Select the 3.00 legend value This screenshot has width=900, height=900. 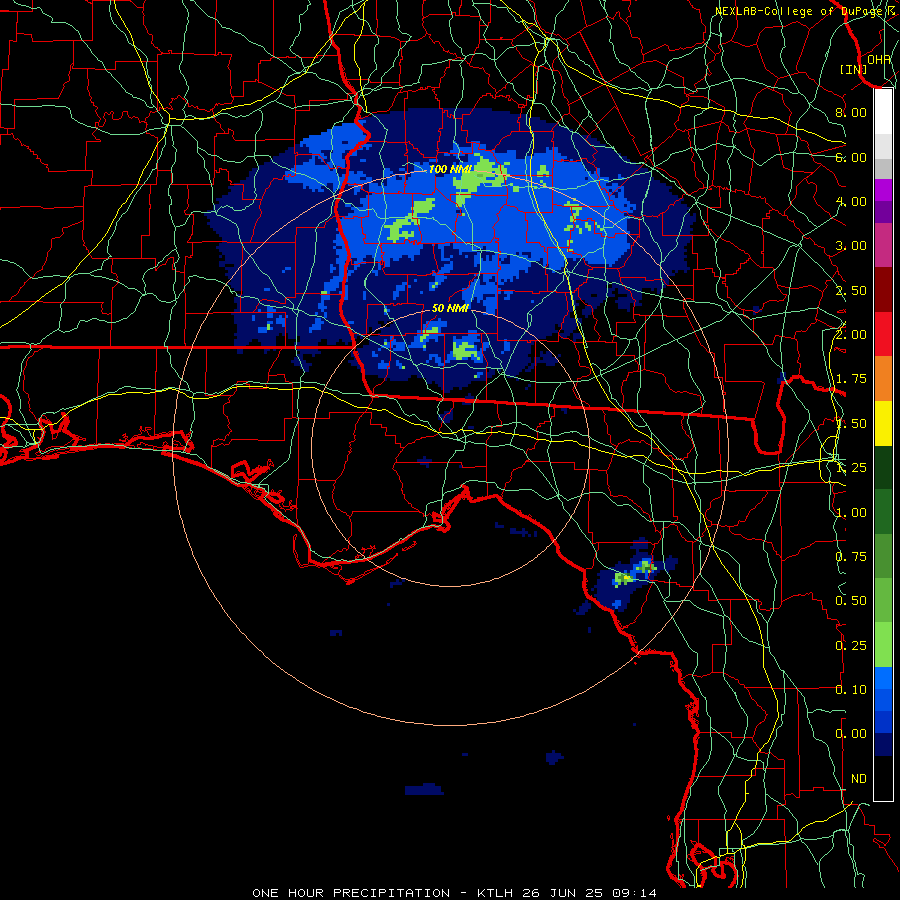coord(851,246)
